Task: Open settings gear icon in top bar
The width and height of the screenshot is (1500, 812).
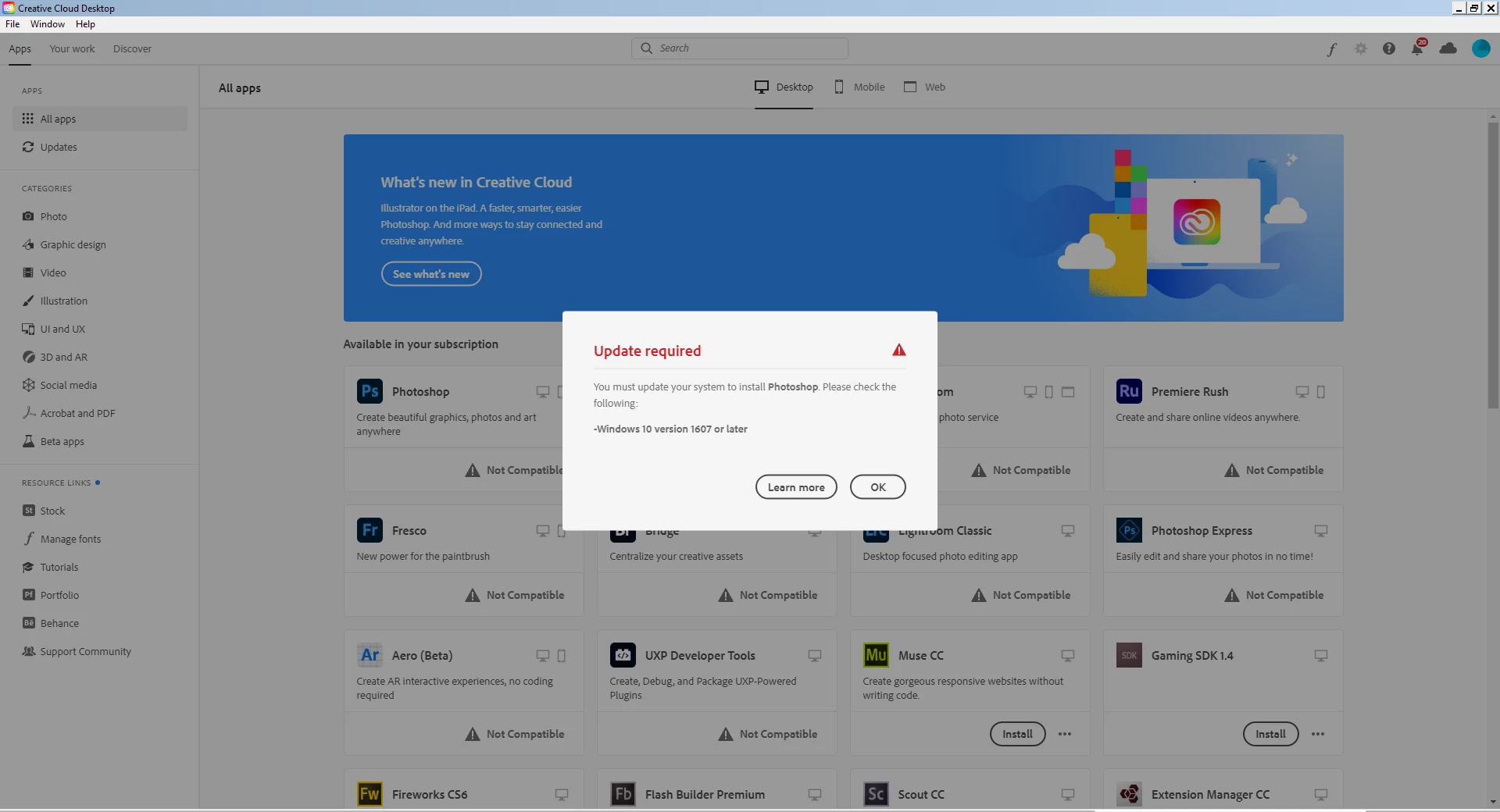Action: (1361, 48)
